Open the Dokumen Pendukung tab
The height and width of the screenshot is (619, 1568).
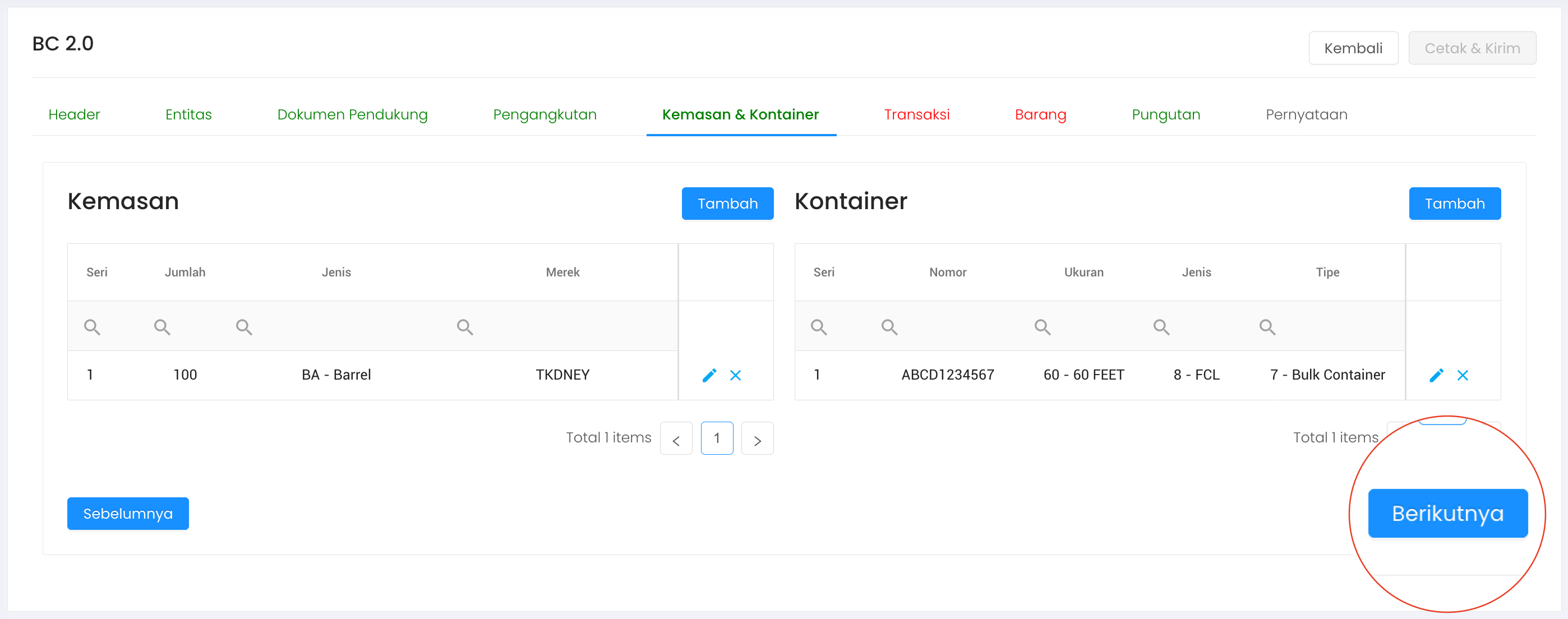352,114
